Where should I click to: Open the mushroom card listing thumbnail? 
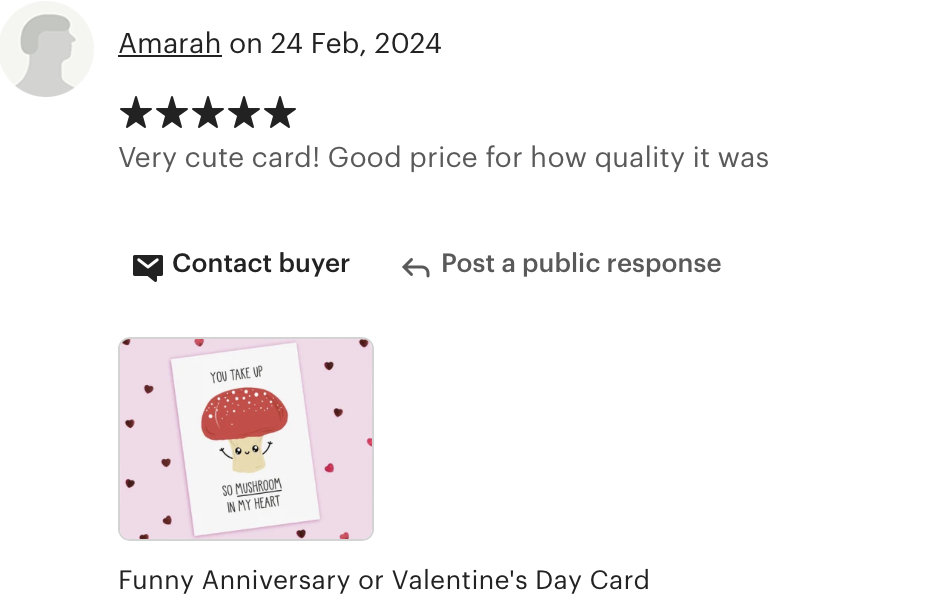coord(246,439)
